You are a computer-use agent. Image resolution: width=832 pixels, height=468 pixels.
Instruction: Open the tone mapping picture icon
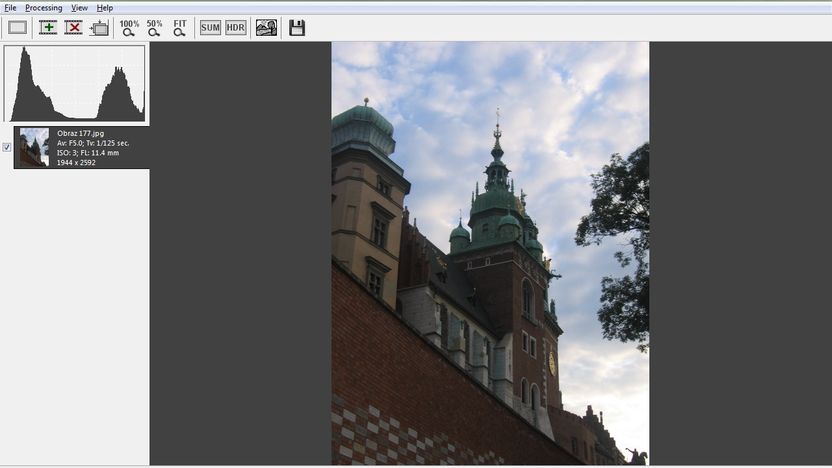pos(266,28)
